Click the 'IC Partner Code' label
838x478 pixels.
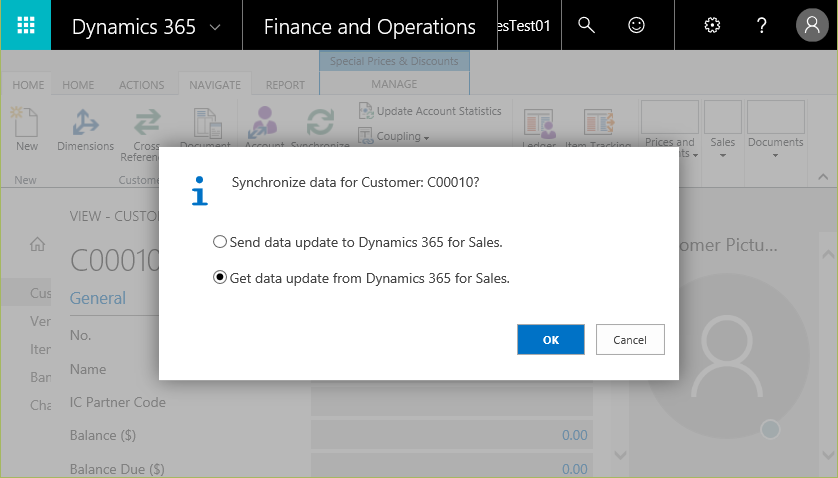click(118, 402)
